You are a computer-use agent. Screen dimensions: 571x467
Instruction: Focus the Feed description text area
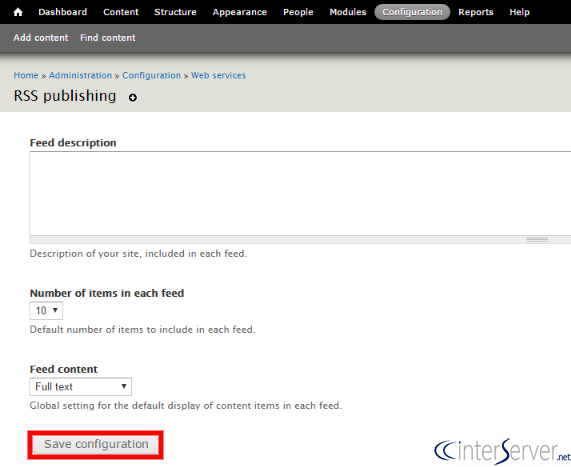tap(300, 193)
